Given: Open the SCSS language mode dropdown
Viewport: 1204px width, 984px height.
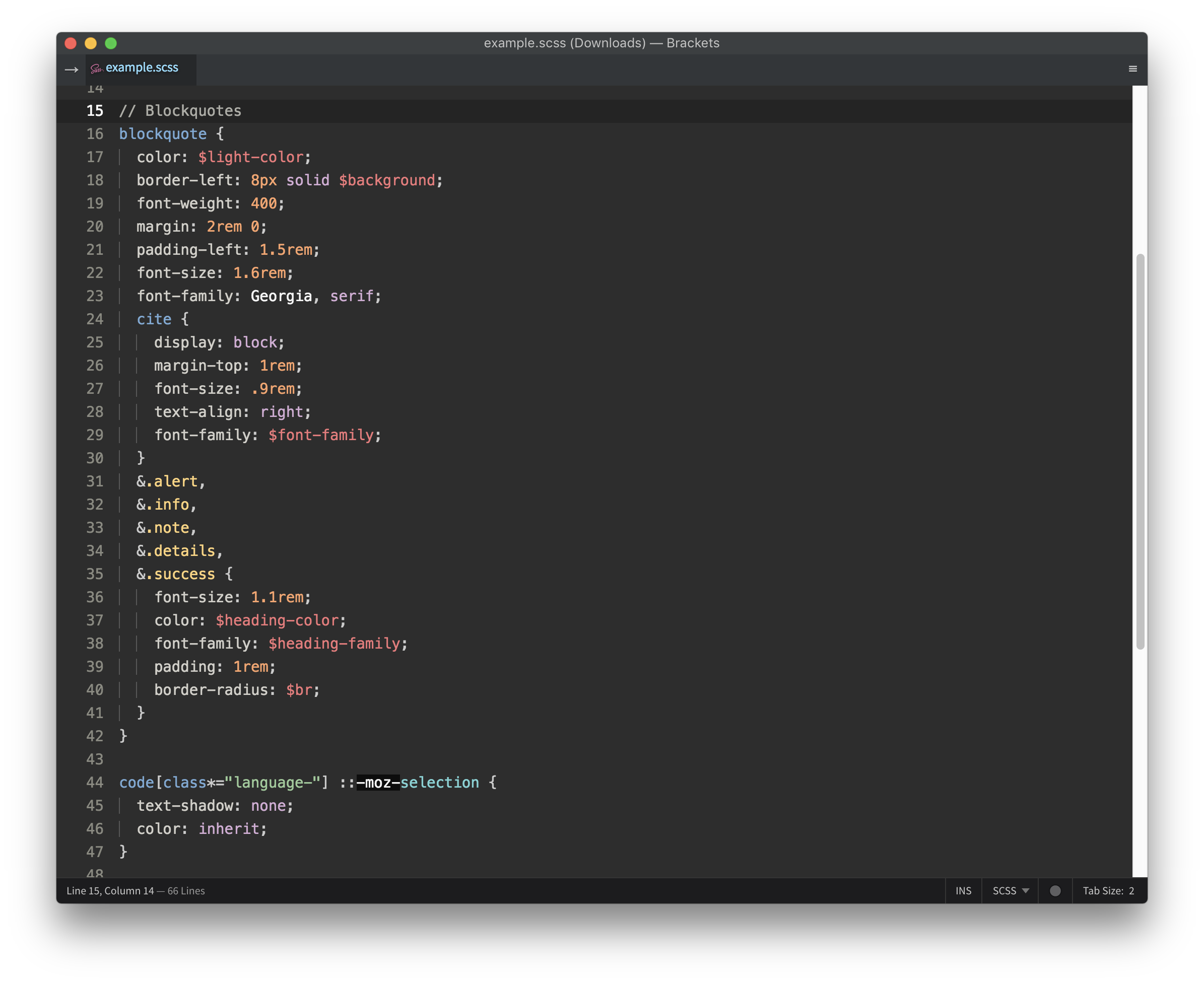Looking at the screenshot, I should (x=1005, y=890).
